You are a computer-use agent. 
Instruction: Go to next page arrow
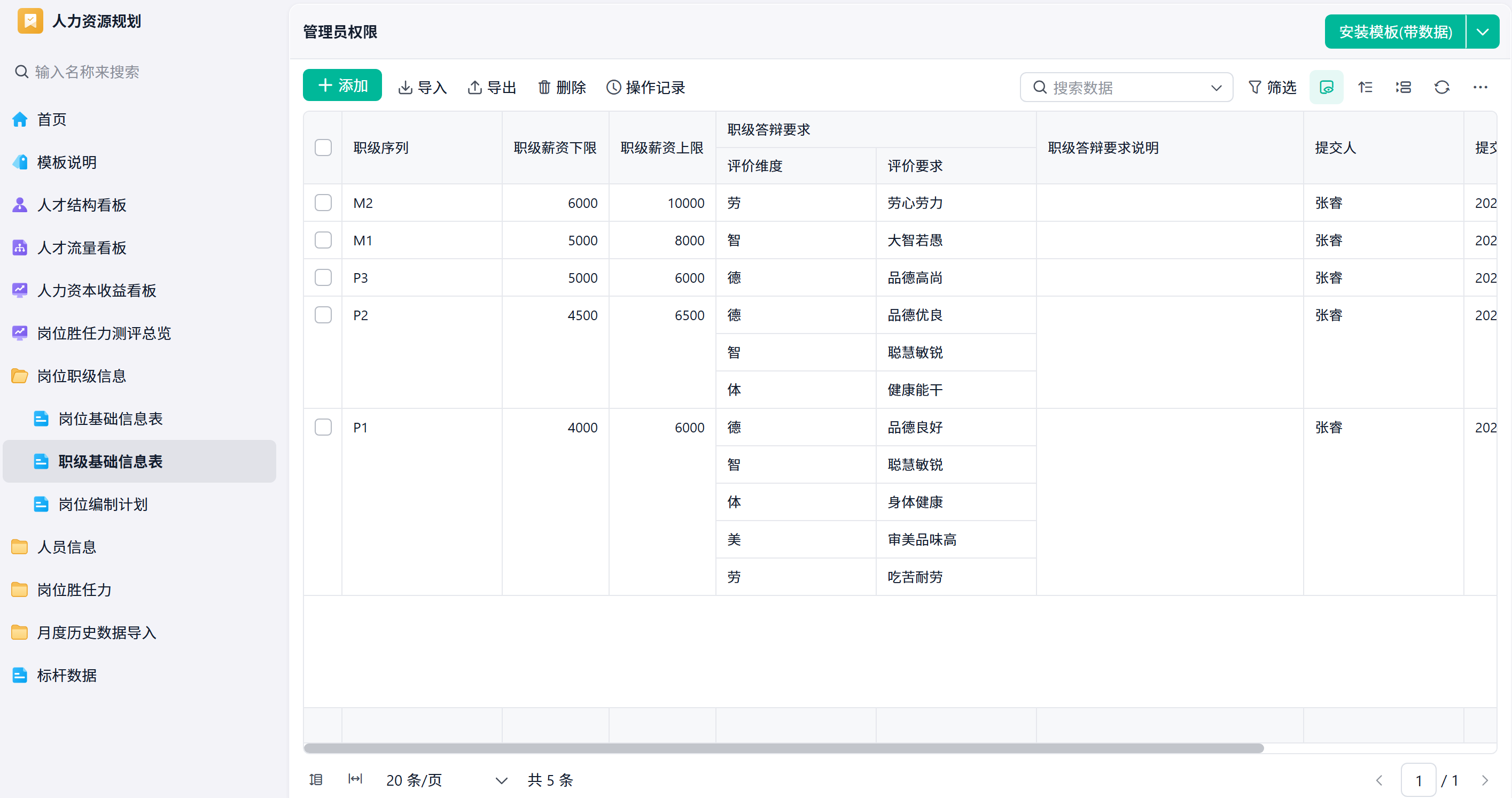point(1485,780)
